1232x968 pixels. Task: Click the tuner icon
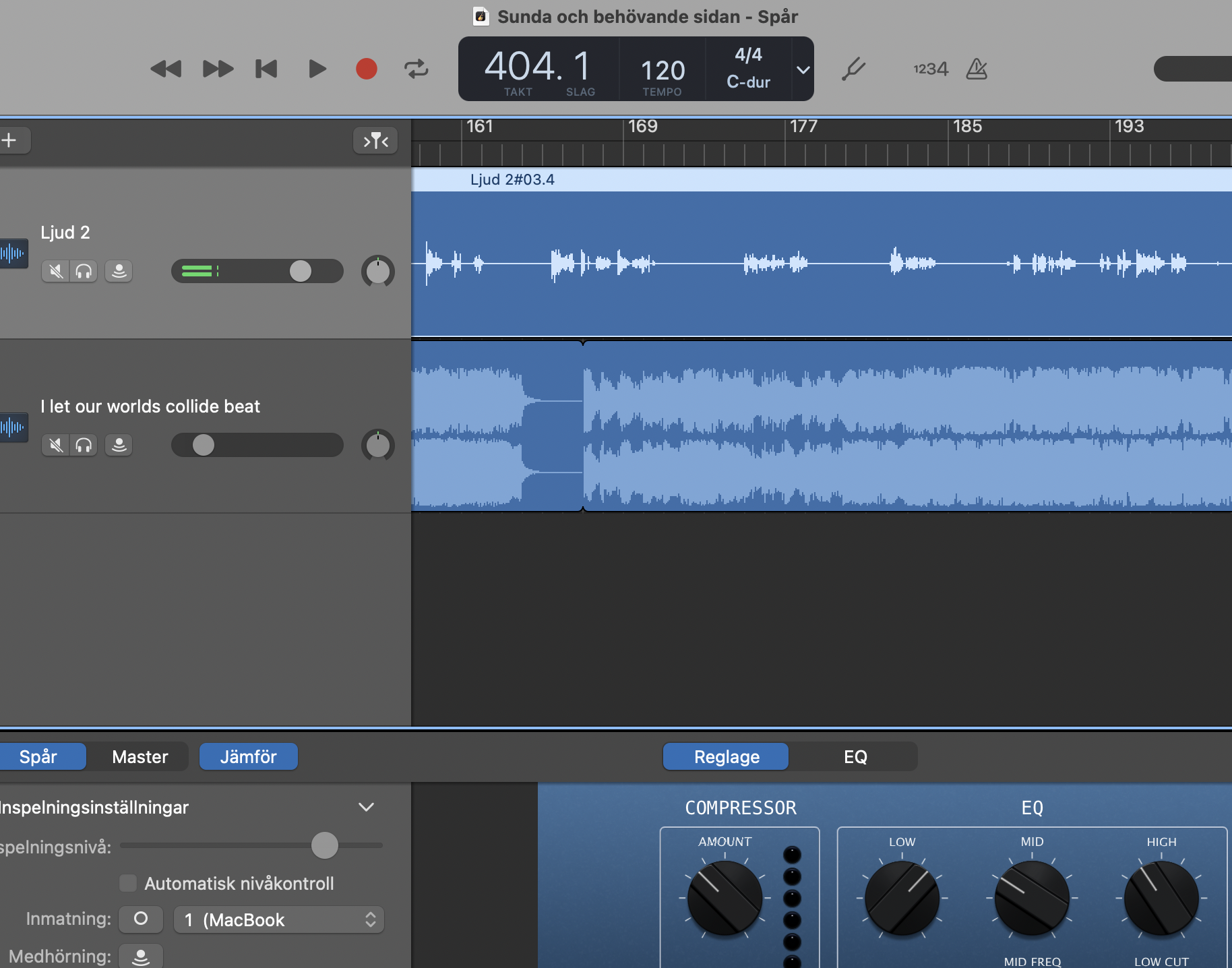click(853, 69)
